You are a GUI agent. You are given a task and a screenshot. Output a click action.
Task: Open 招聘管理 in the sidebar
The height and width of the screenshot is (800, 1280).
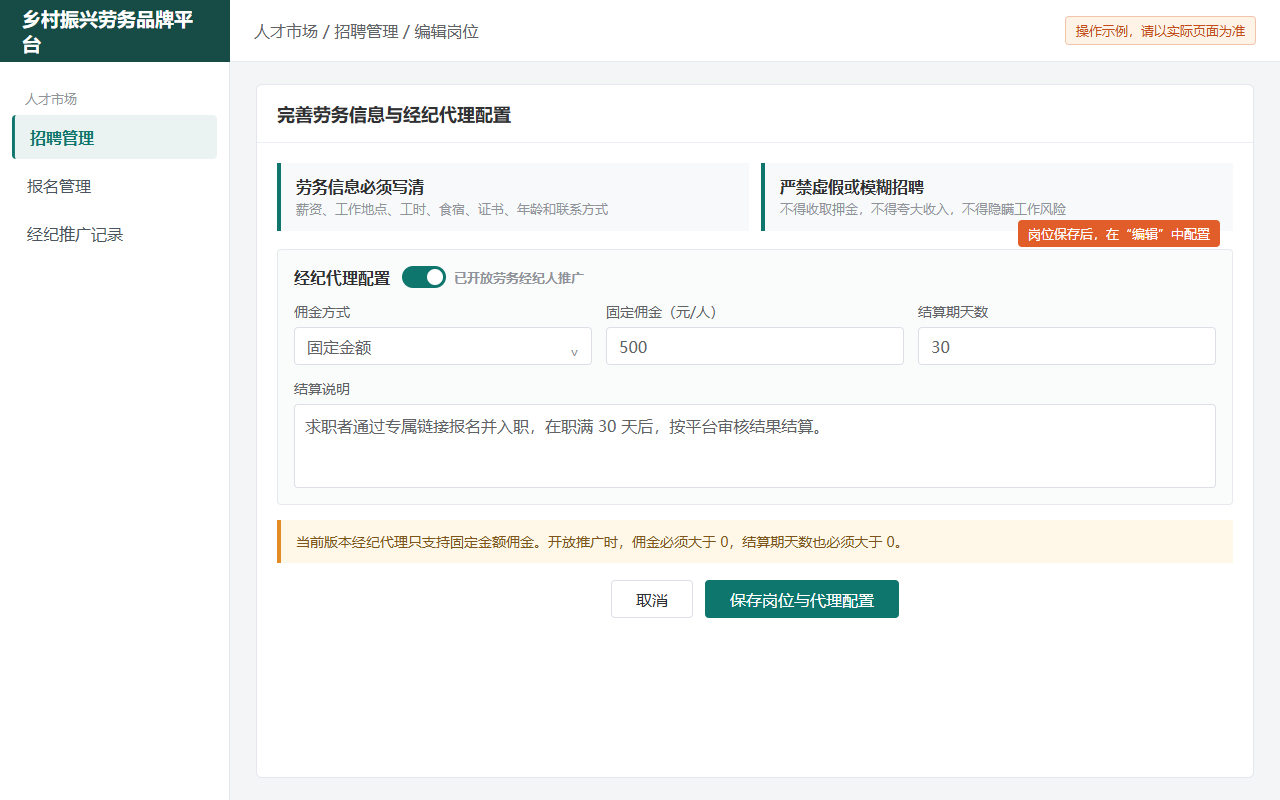tap(114, 137)
